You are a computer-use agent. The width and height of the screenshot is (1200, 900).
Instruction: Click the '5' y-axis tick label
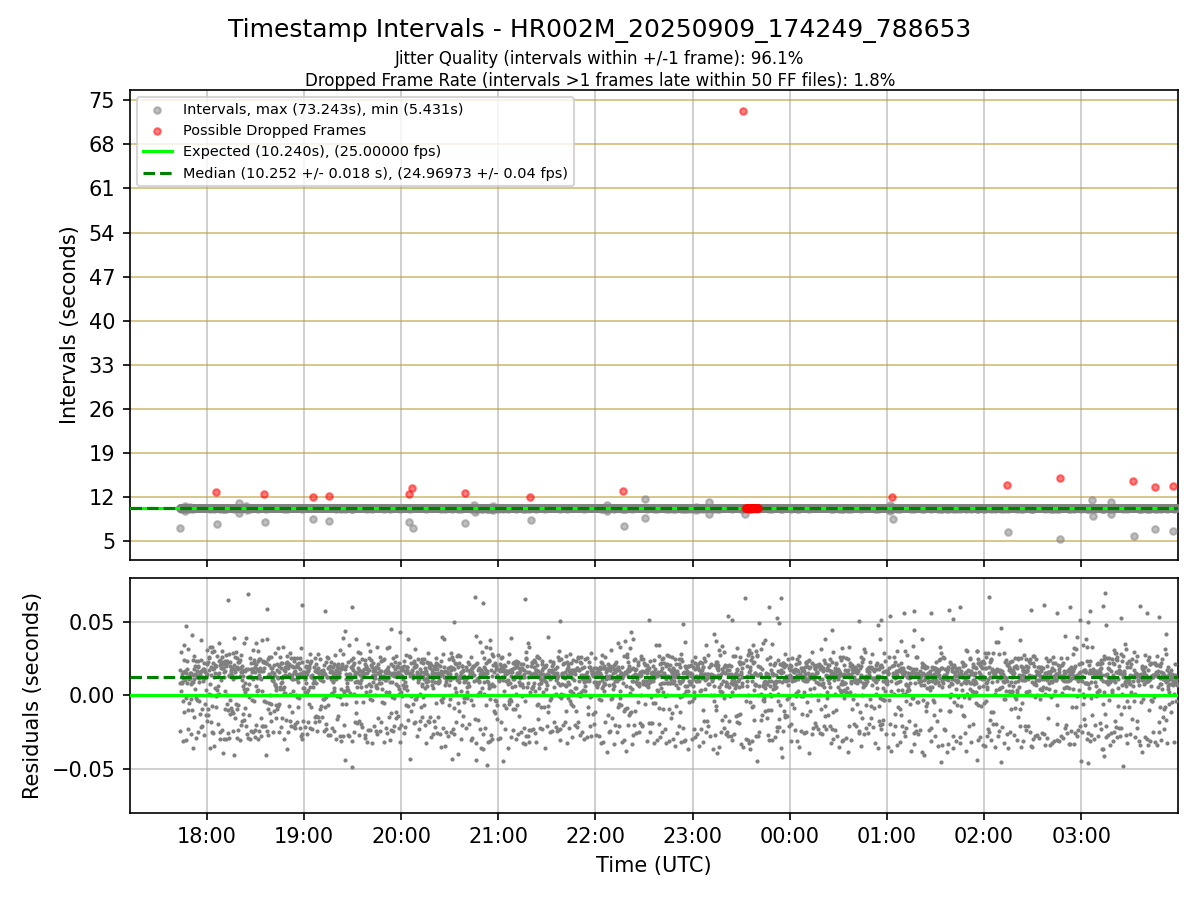coord(108,541)
